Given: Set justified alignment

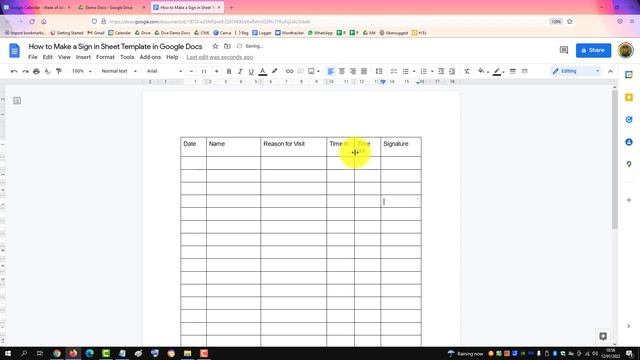Looking at the screenshot, I should pyautogui.click(x=364, y=71).
